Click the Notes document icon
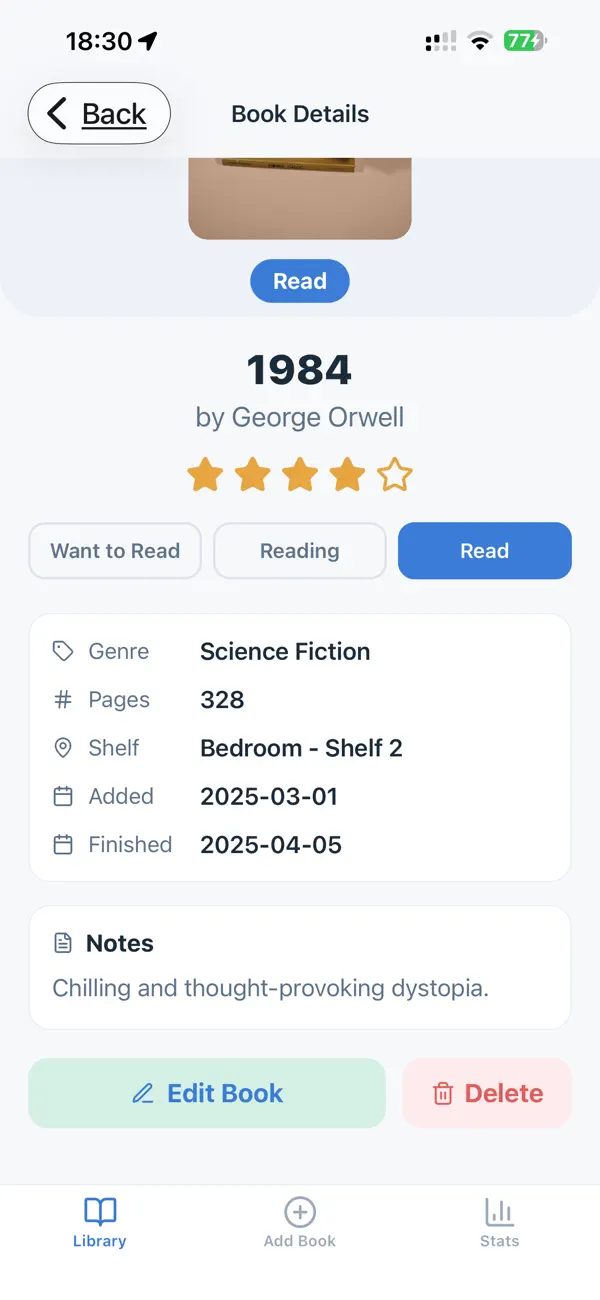 pos(61,941)
